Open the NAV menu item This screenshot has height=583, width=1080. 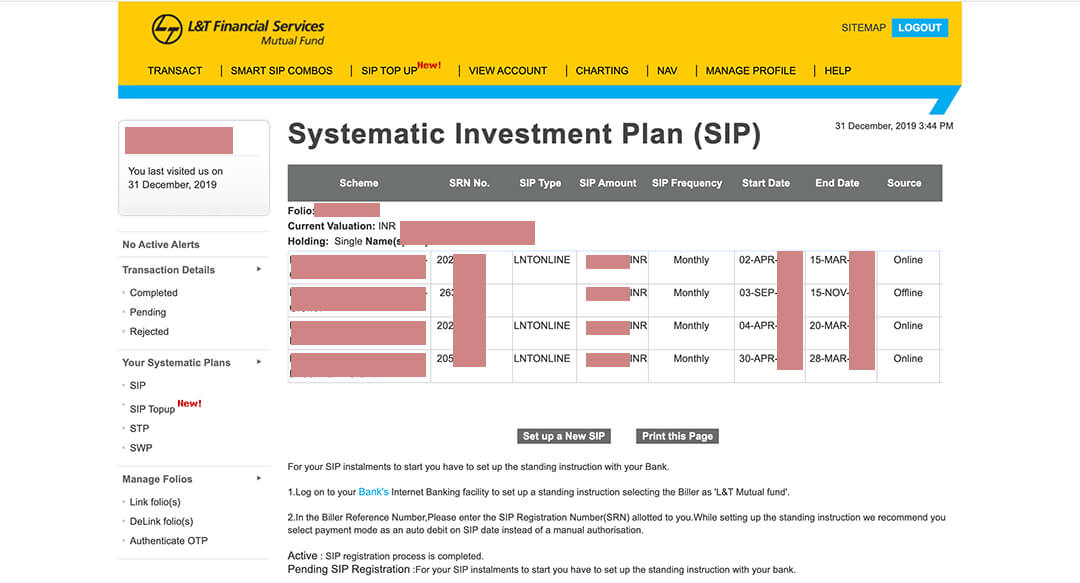click(667, 71)
